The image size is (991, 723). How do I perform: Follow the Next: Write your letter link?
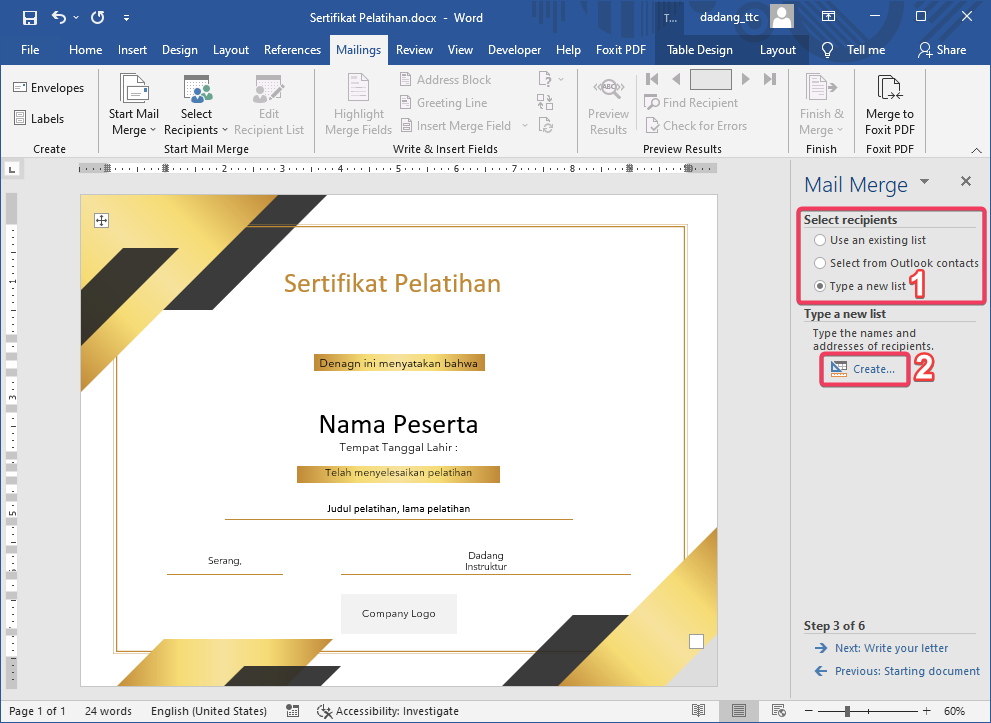pyautogui.click(x=892, y=648)
